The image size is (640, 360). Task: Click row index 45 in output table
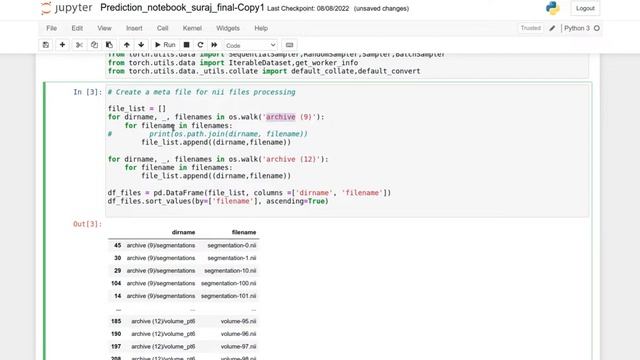tap(118, 246)
